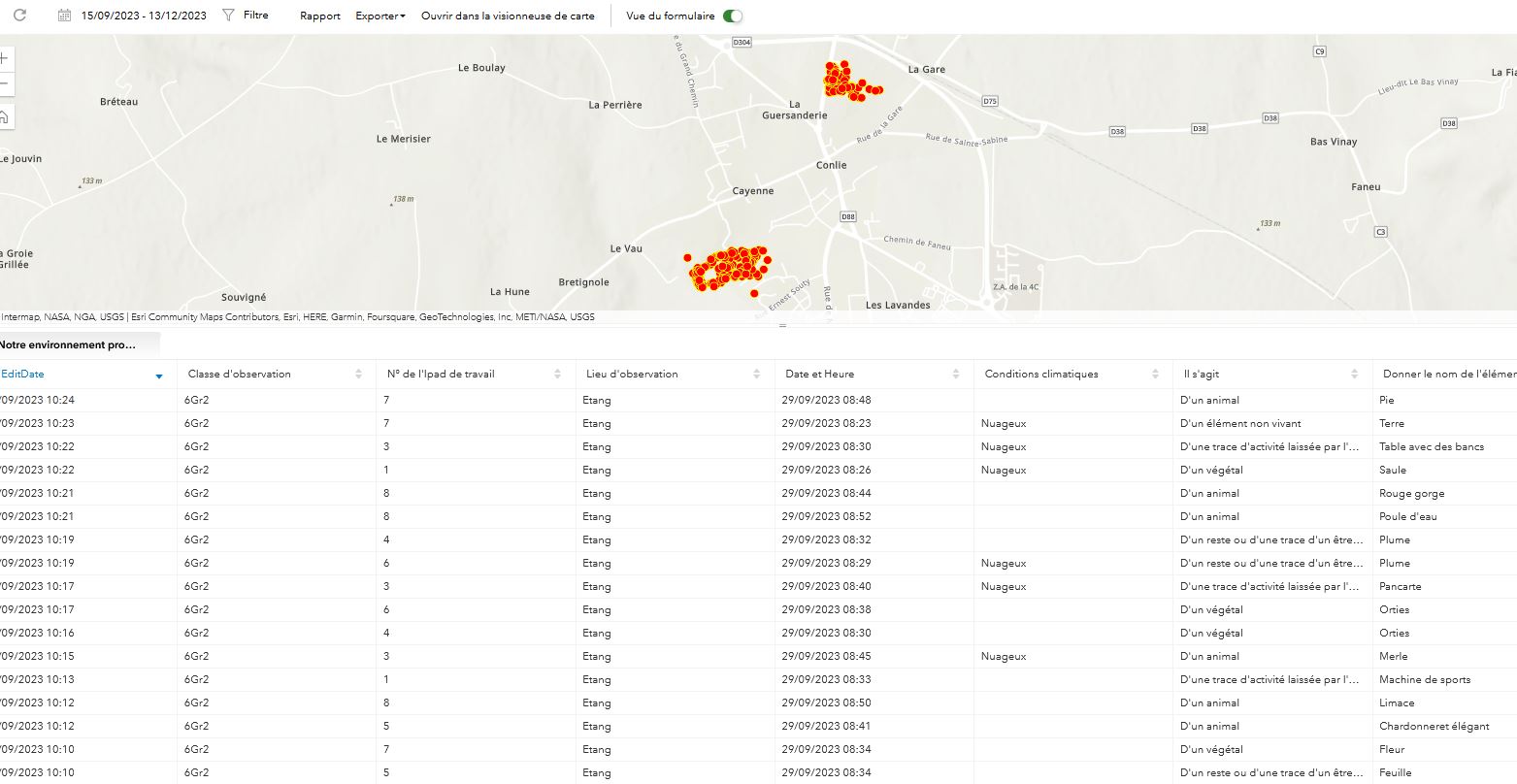This screenshot has height=784, width=1517.
Task: Toggle EditDate descending sort arrow
Action: 159,376
